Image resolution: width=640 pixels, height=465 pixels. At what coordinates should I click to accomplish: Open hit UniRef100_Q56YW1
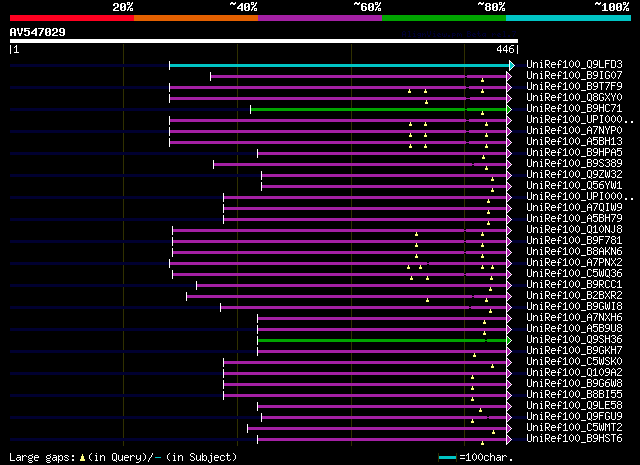pyautogui.click(x=574, y=186)
